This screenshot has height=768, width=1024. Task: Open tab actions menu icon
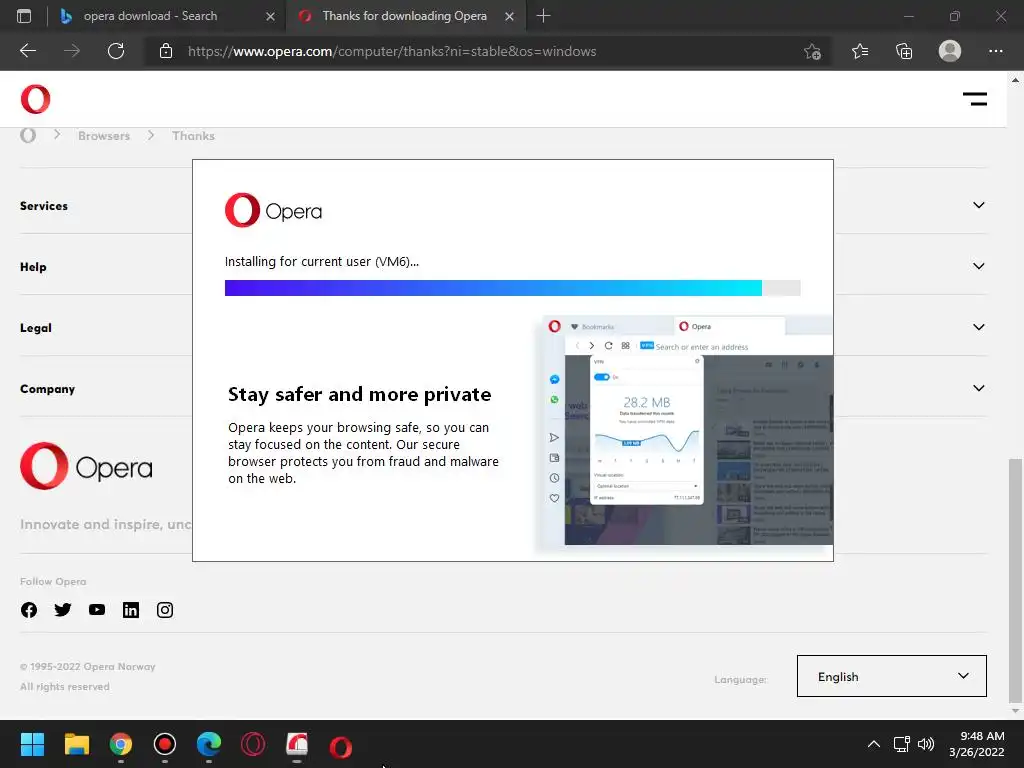pyautogui.click(x=24, y=16)
